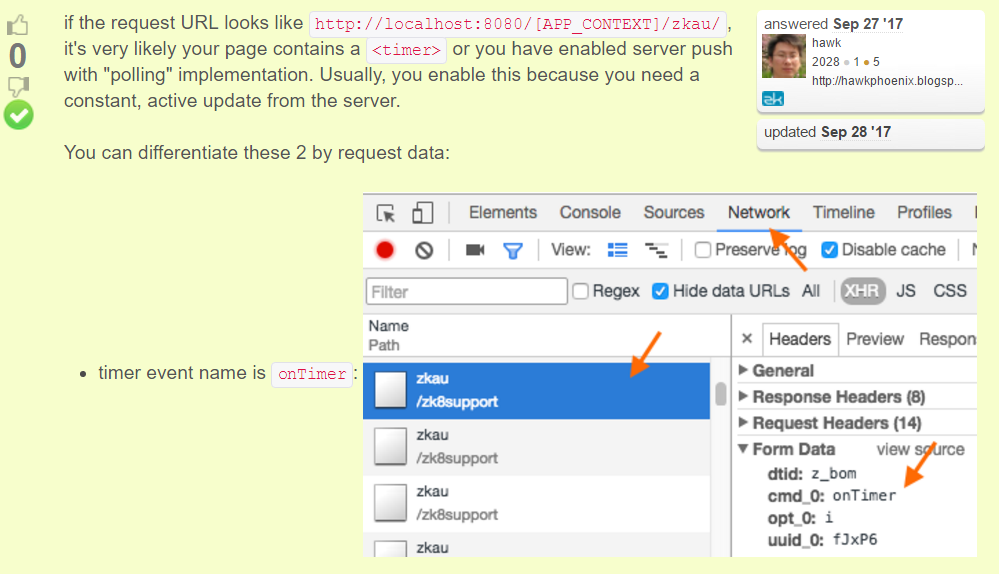Viewport: 1004px width, 574px height.
Task: Clear the network log icon
Action: pos(424,250)
